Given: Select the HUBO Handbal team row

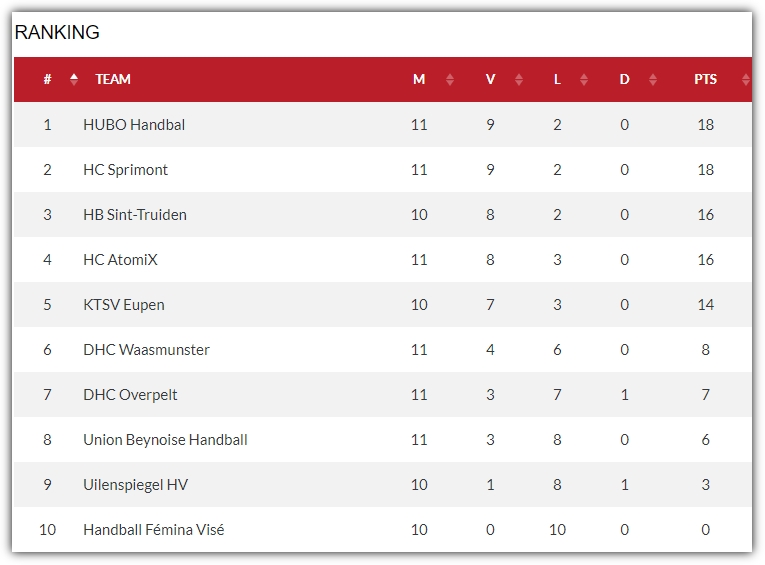Looking at the screenshot, I should [382, 124].
